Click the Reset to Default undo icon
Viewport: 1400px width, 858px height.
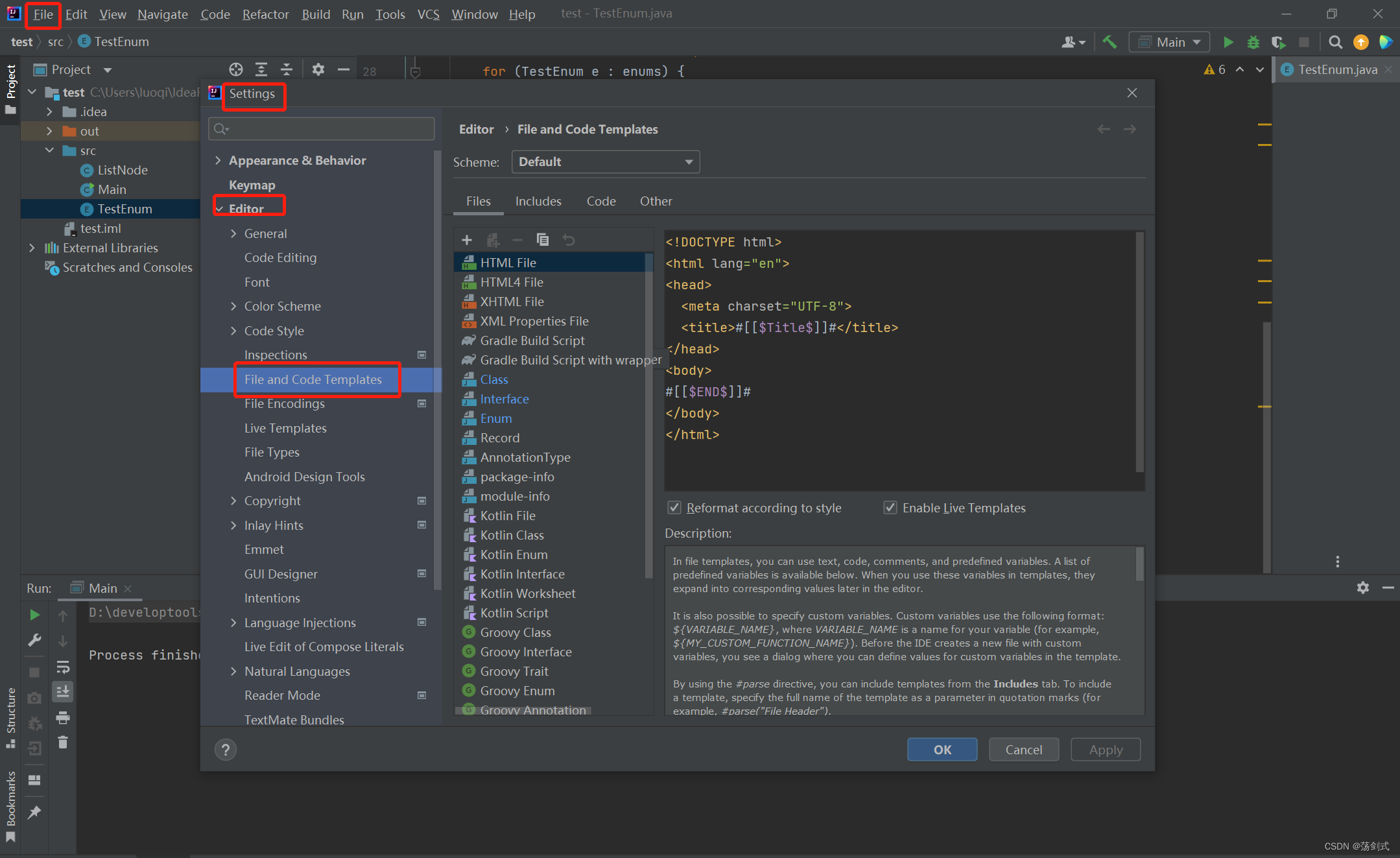(x=569, y=240)
